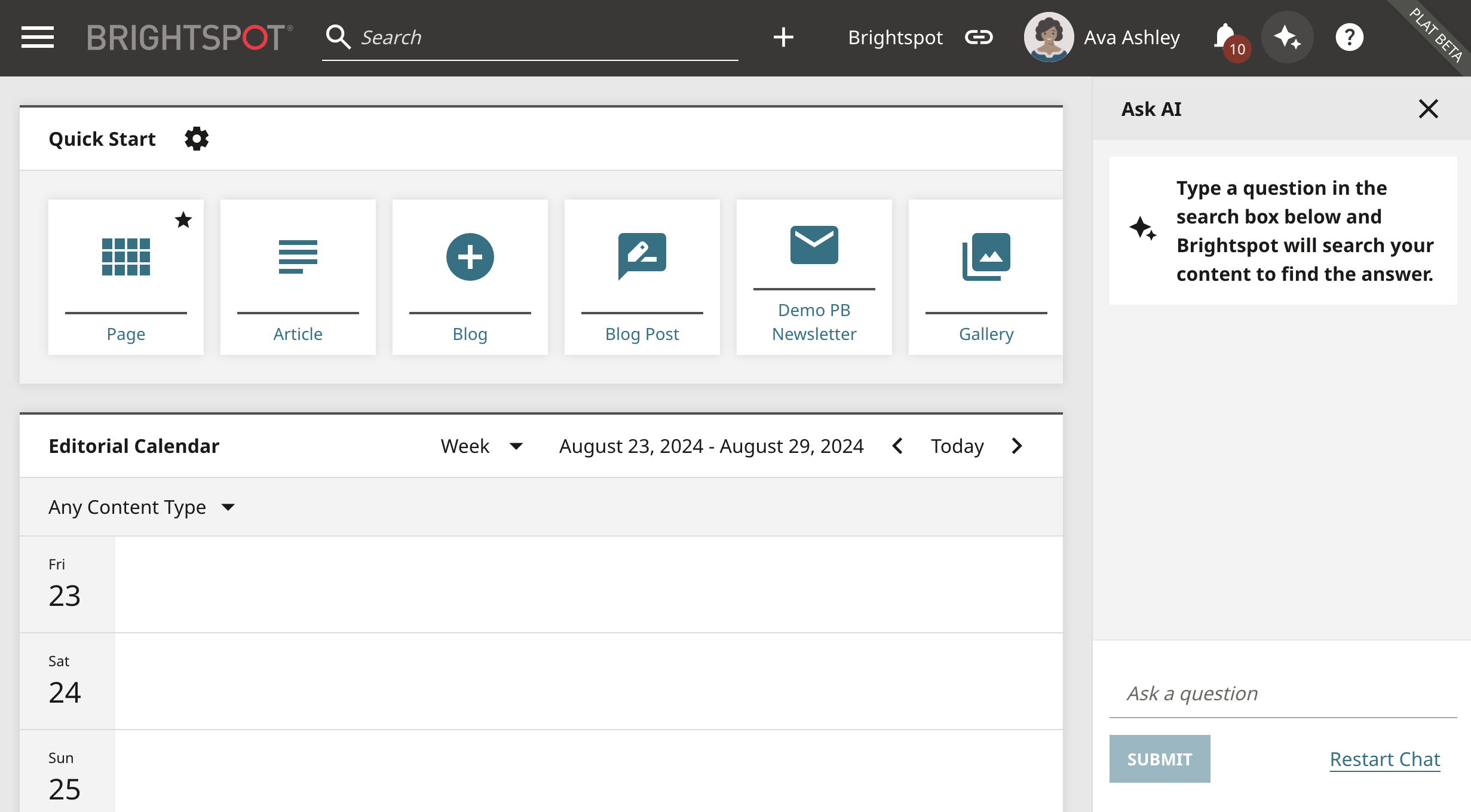Create a new Gallery
Screen dimensions: 1471x812
coord(986,277)
